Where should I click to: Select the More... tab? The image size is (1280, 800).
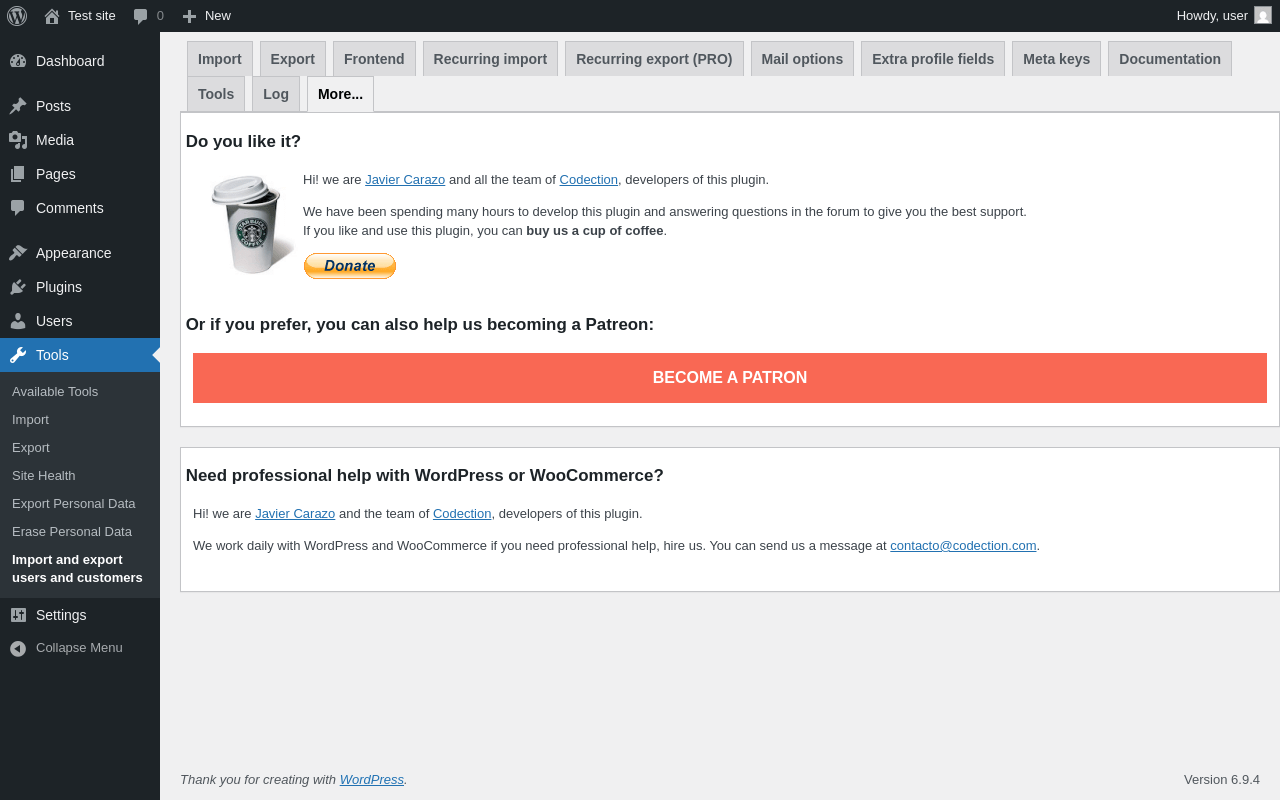(340, 94)
